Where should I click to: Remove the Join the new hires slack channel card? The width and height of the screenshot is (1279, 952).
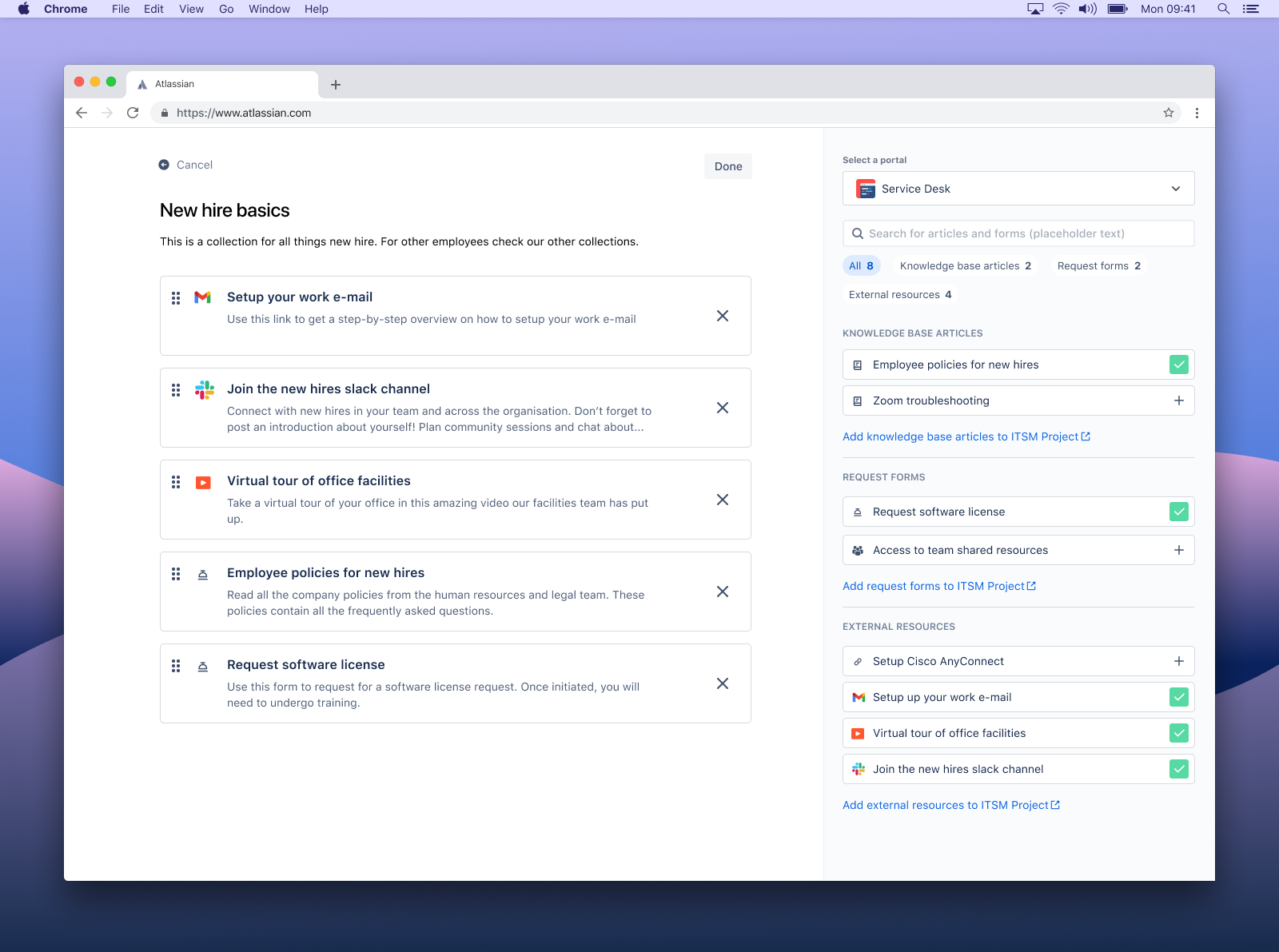tap(723, 408)
